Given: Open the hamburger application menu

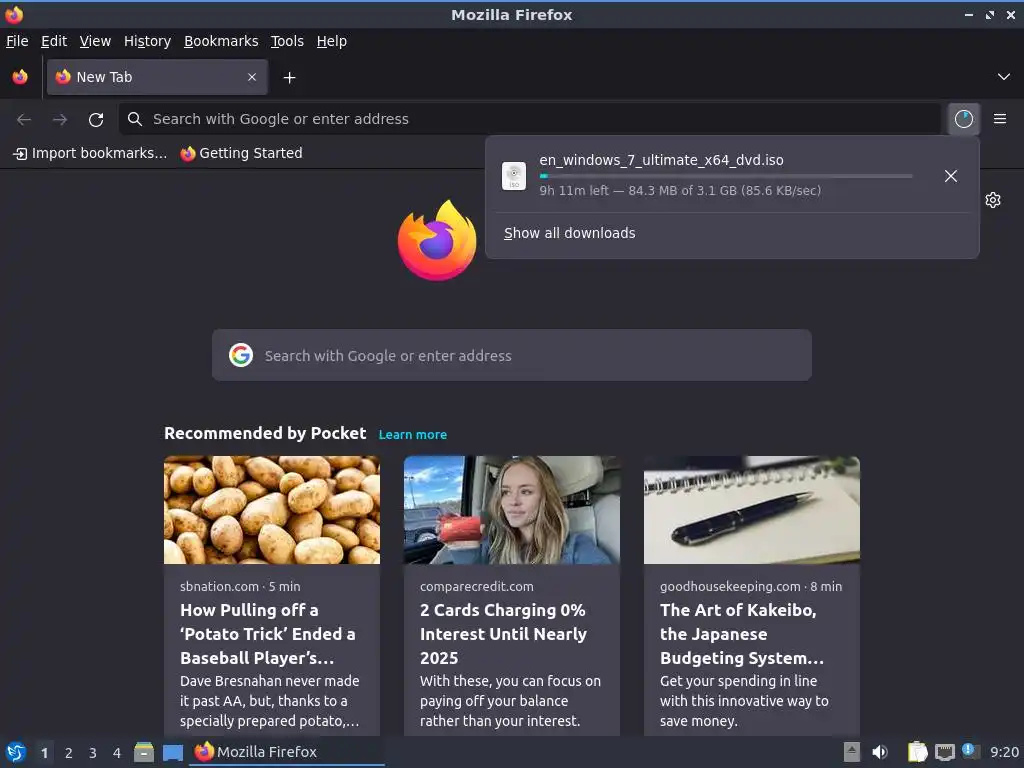Looking at the screenshot, I should click(x=1000, y=119).
